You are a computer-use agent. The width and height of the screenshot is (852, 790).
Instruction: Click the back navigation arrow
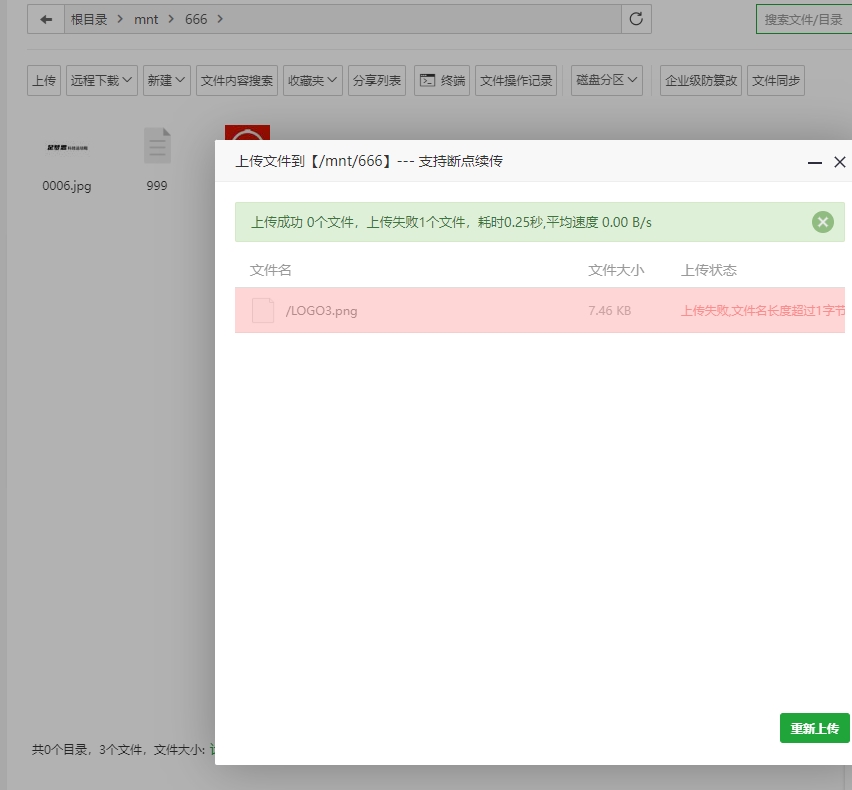tap(44, 19)
